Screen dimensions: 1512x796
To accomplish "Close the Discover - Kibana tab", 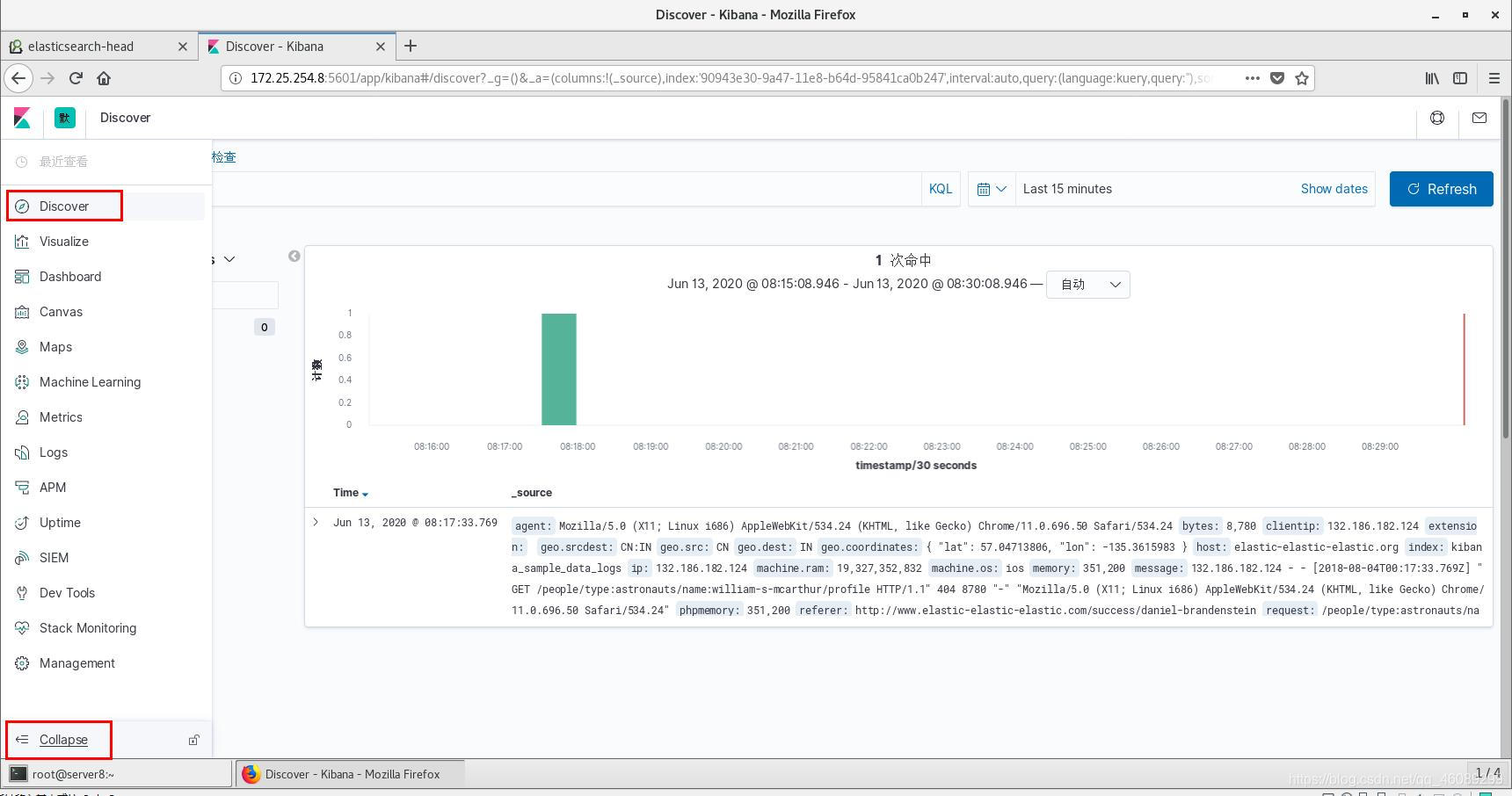I will coord(381,47).
